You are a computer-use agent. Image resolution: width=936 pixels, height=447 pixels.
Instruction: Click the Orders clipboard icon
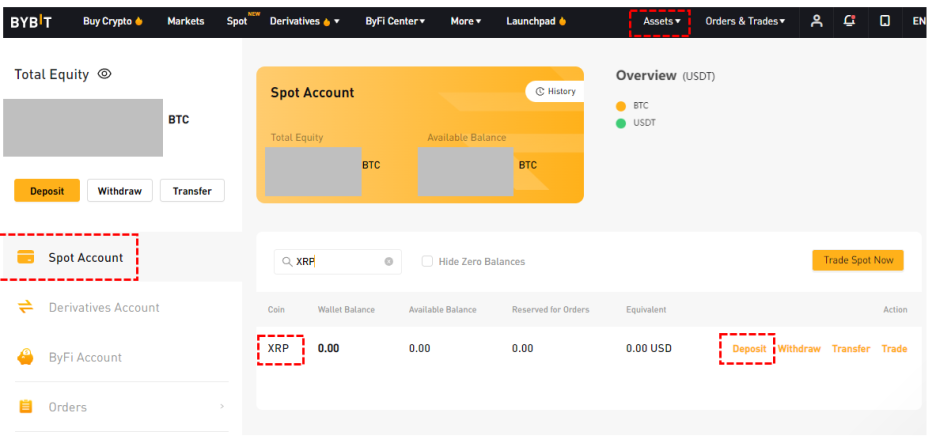(x=26, y=407)
